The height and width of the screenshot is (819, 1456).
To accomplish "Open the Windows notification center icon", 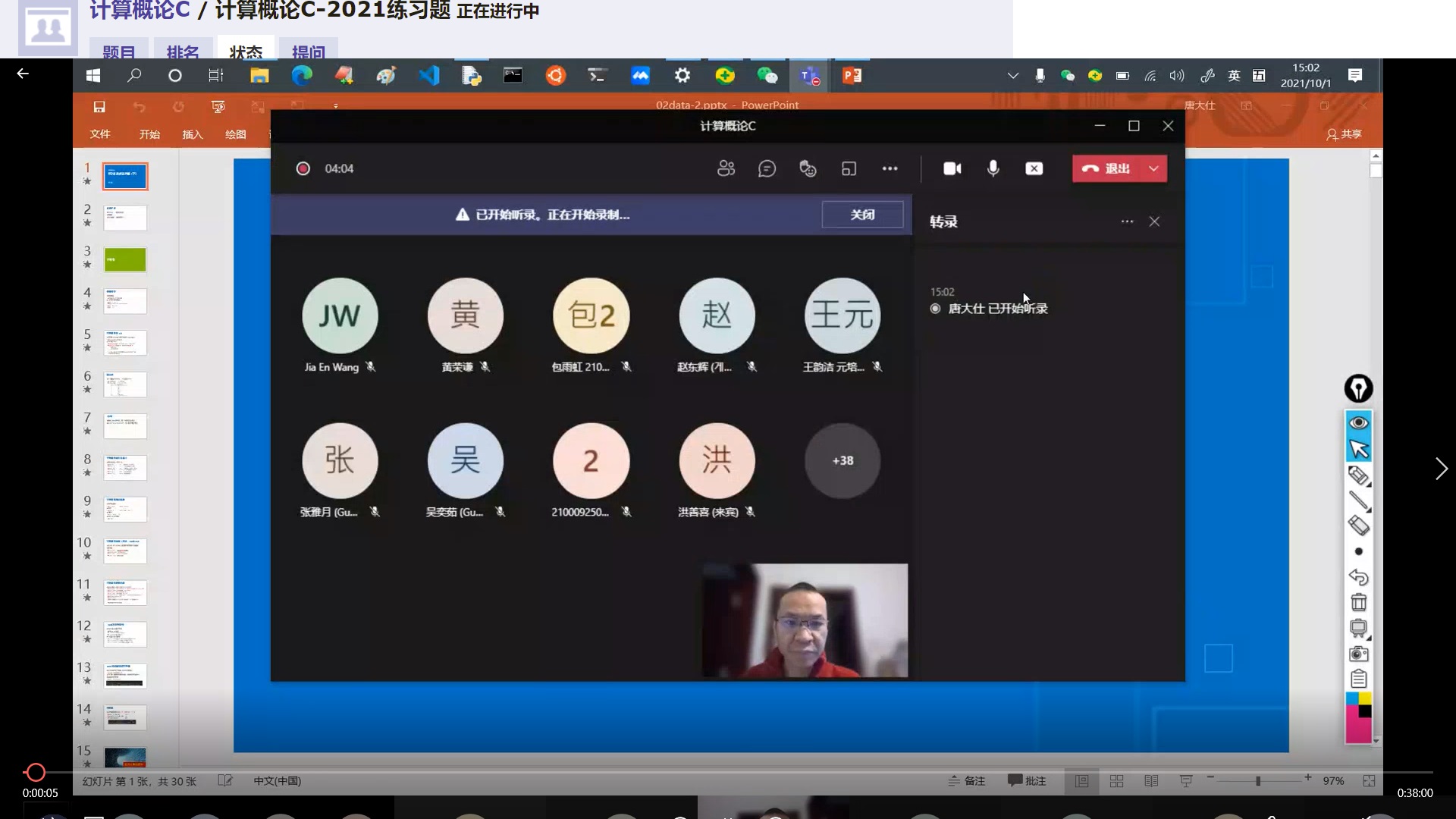I will (x=1355, y=75).
